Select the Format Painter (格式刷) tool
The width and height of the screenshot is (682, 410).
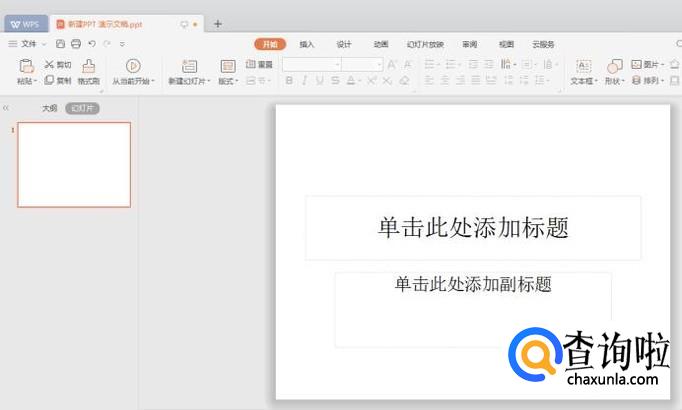tap(88, 66)
